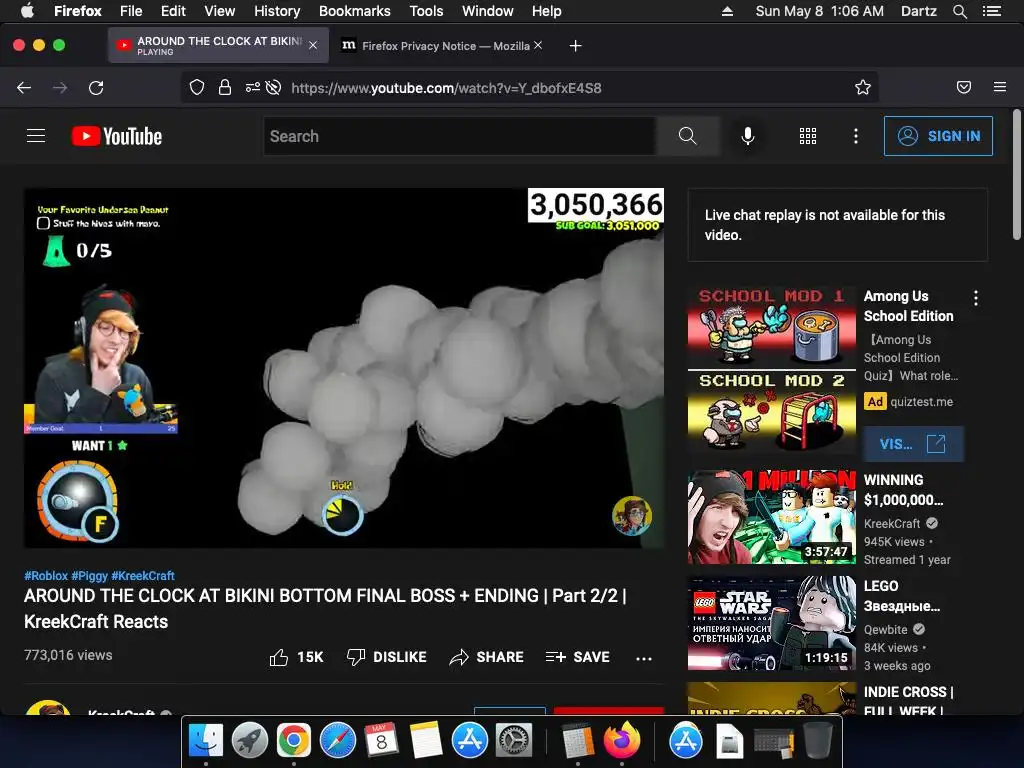Open Launchpad from the dock
The width and height of the screenshot is (1024, 768).
point(249,741)
